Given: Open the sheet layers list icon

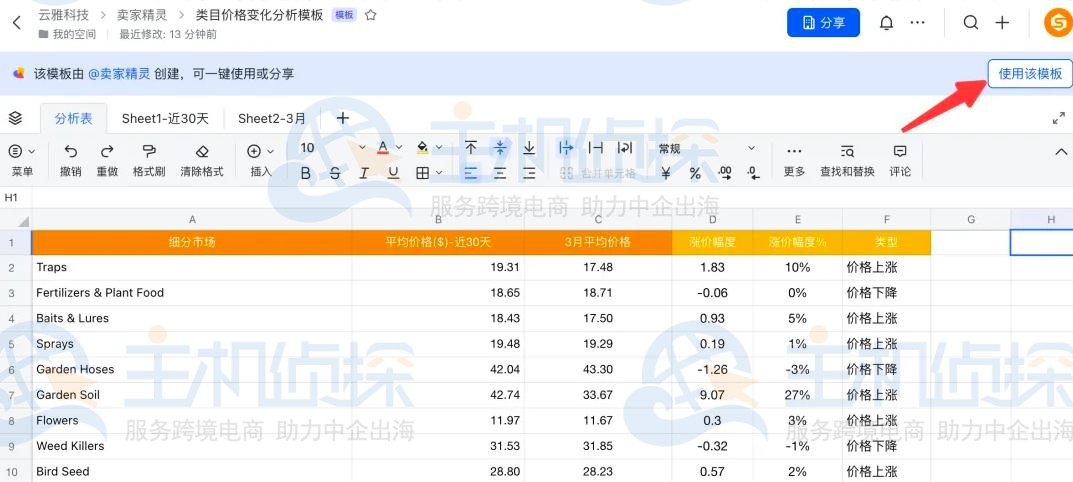Looking at the screenshot, I should (15, 118).
